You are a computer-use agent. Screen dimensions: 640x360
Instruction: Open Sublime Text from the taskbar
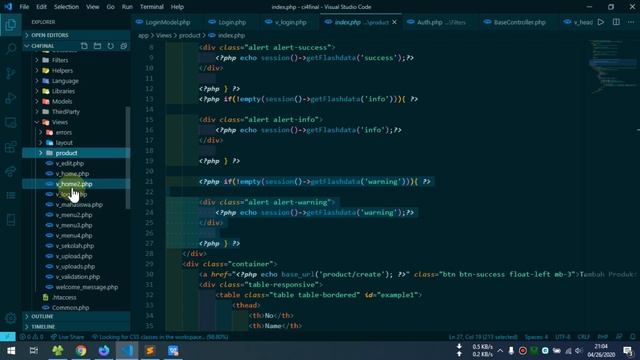pos(150,351)
